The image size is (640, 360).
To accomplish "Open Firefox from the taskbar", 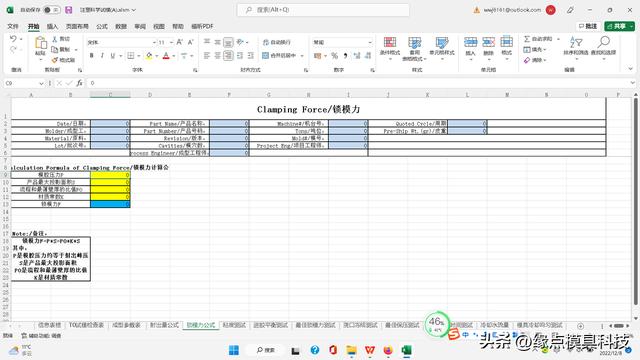I will point(388,350).
